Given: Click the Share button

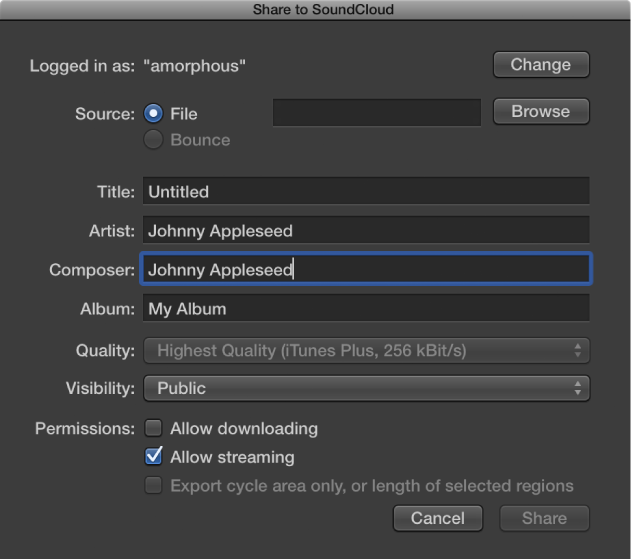Looking at the screenshot, I should coord(545,518).
